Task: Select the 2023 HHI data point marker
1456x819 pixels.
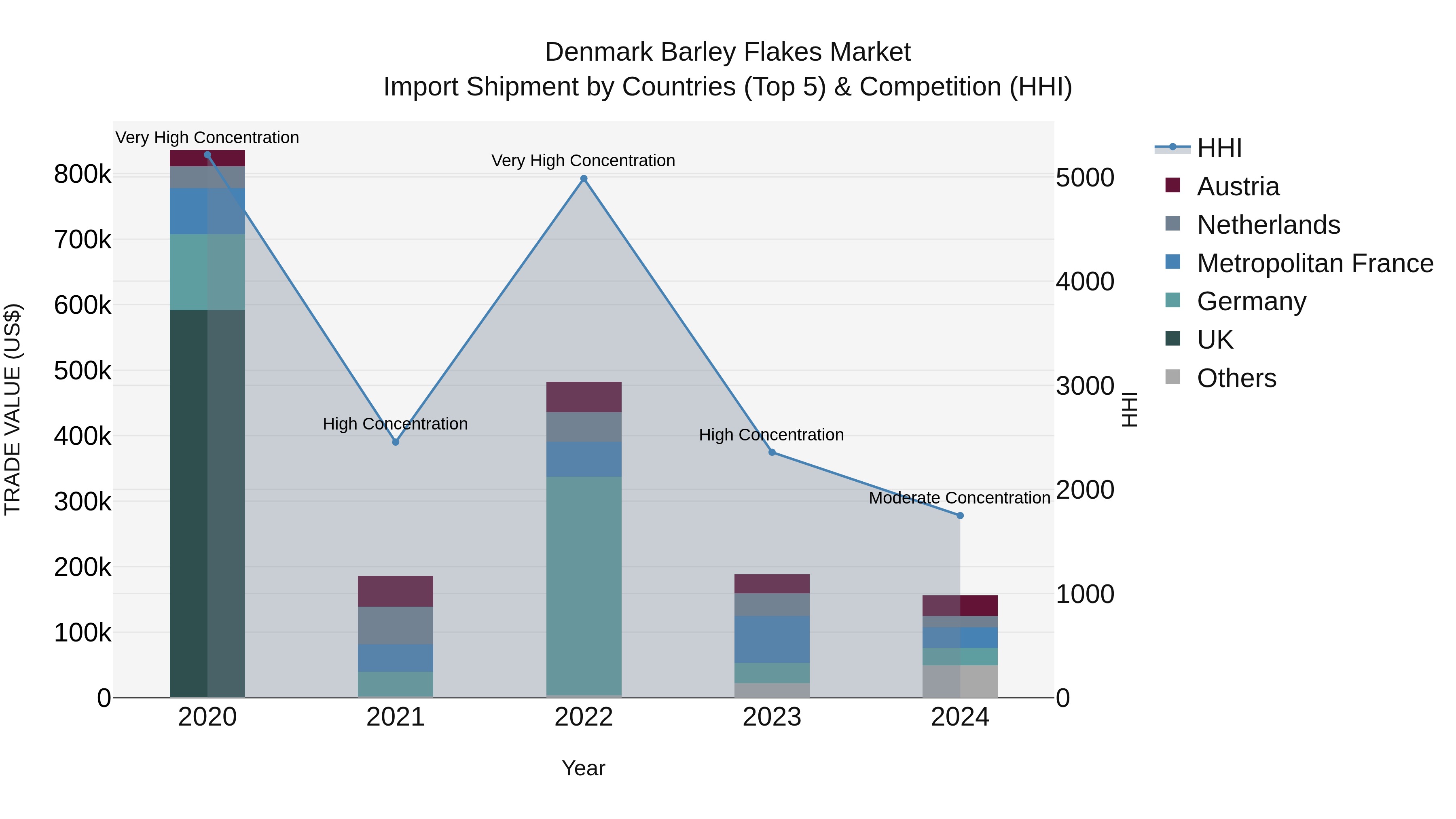Action: (772, 452)
